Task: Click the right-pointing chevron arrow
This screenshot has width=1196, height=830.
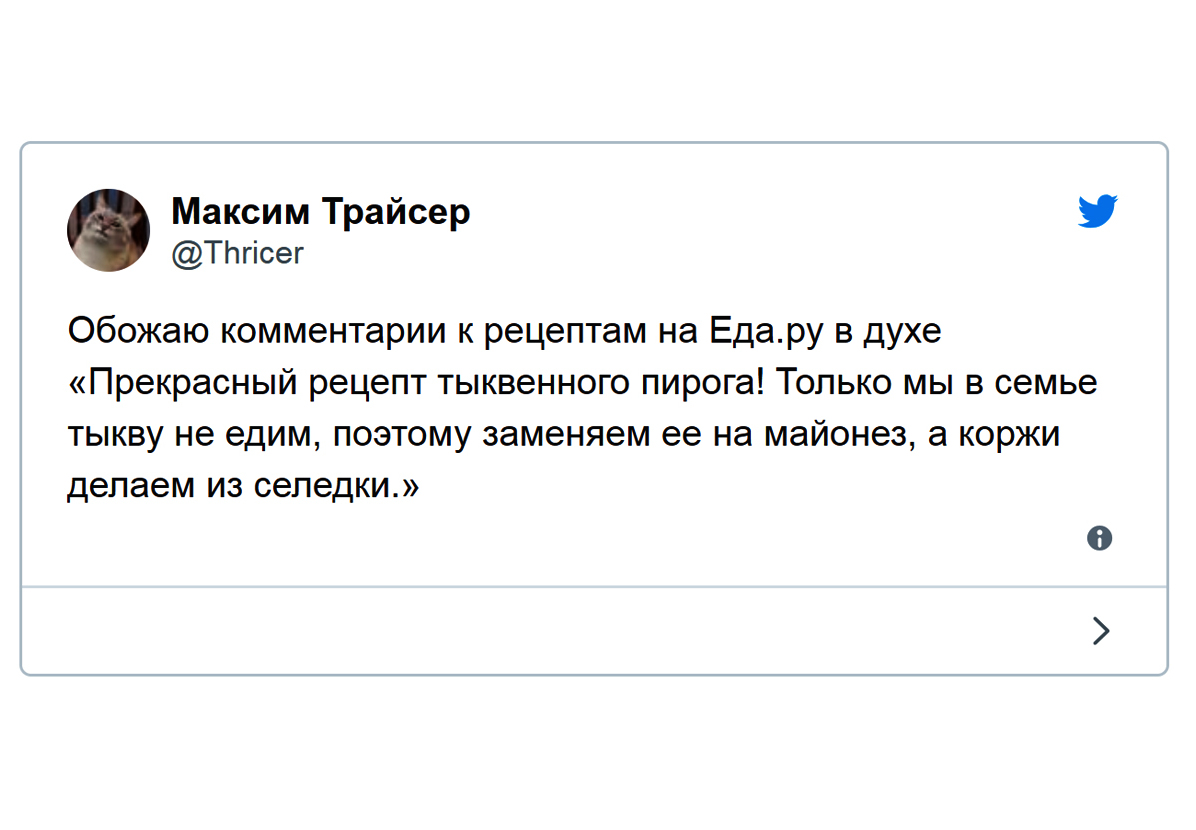Action: tap(1101, 631)
